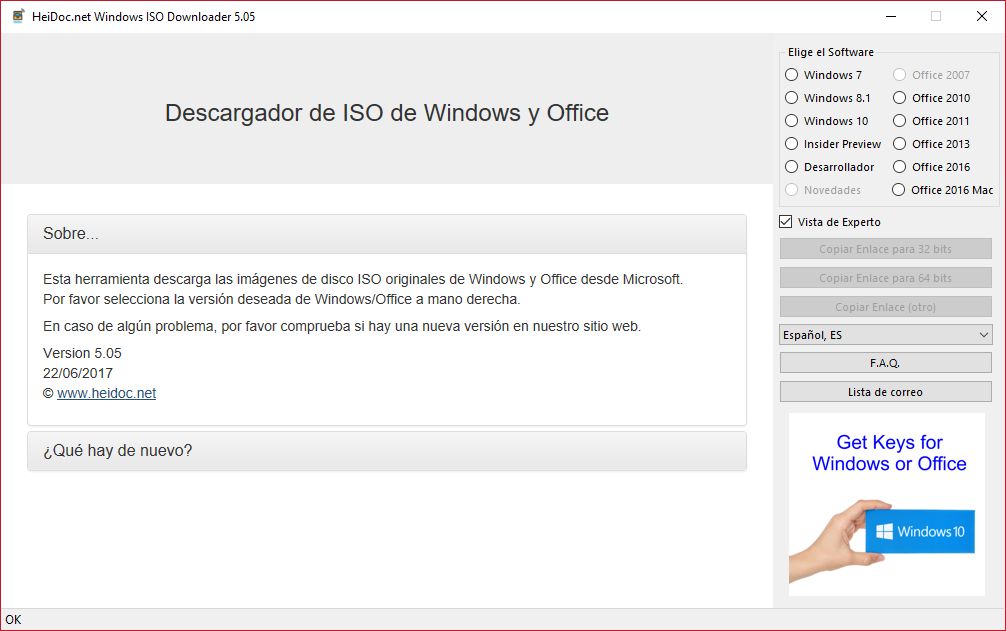
Task: Click the OK status bar text
Action: click(x=13, y=619)
